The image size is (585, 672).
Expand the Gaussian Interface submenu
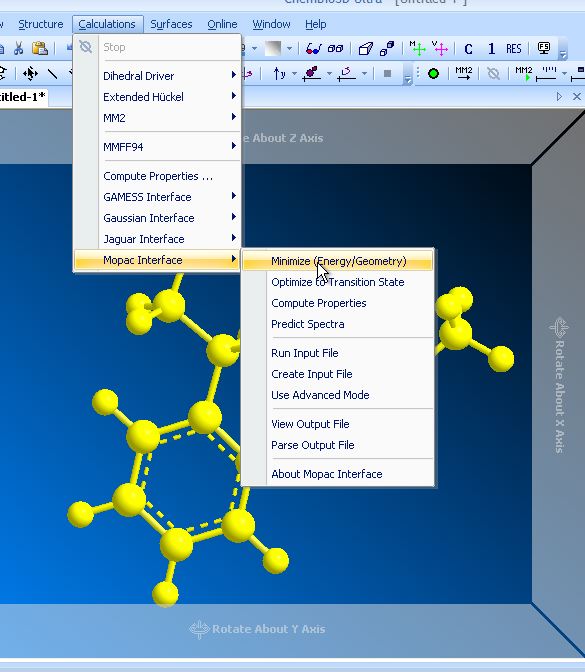coord(157,218)
